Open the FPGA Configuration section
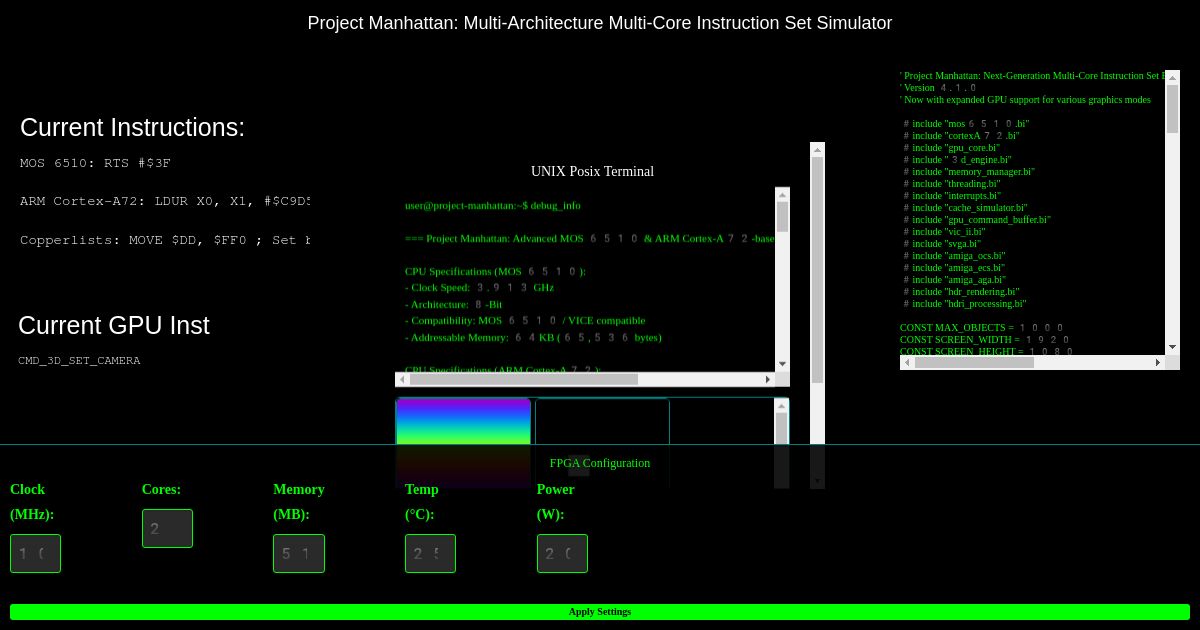 click(600, 463)
